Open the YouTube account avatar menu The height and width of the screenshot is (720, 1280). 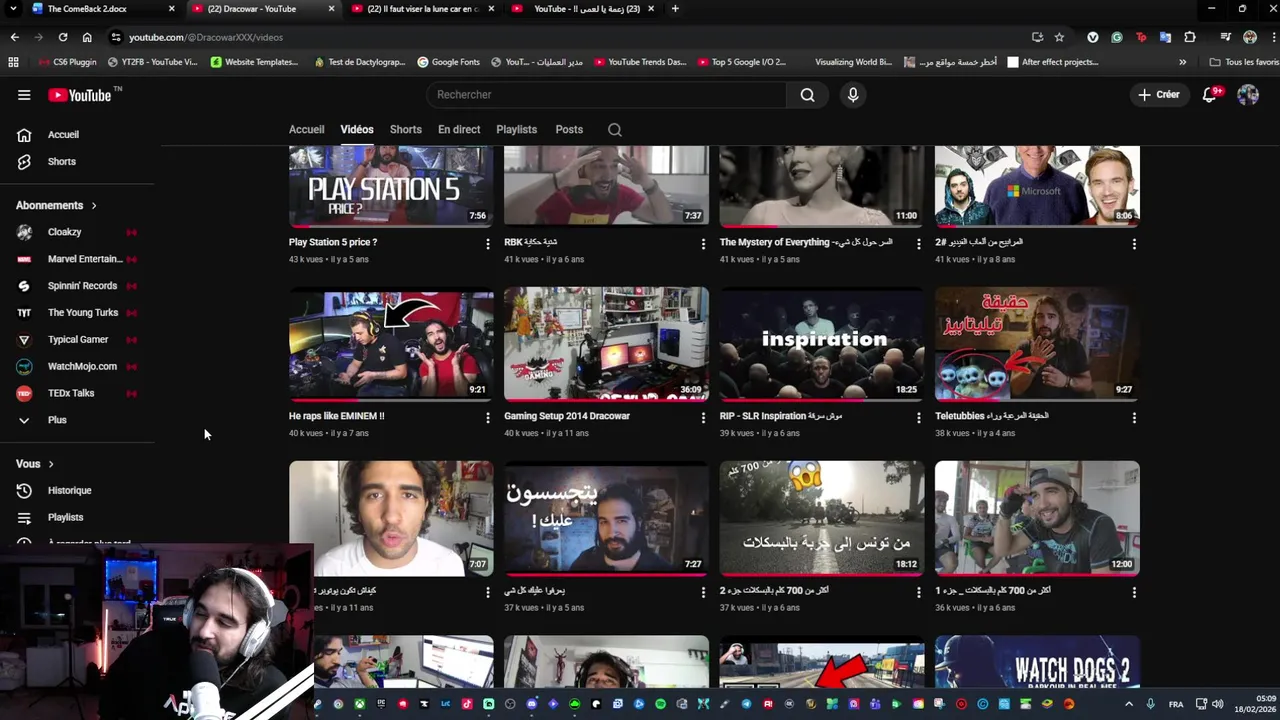click(x=1248, y=95)
